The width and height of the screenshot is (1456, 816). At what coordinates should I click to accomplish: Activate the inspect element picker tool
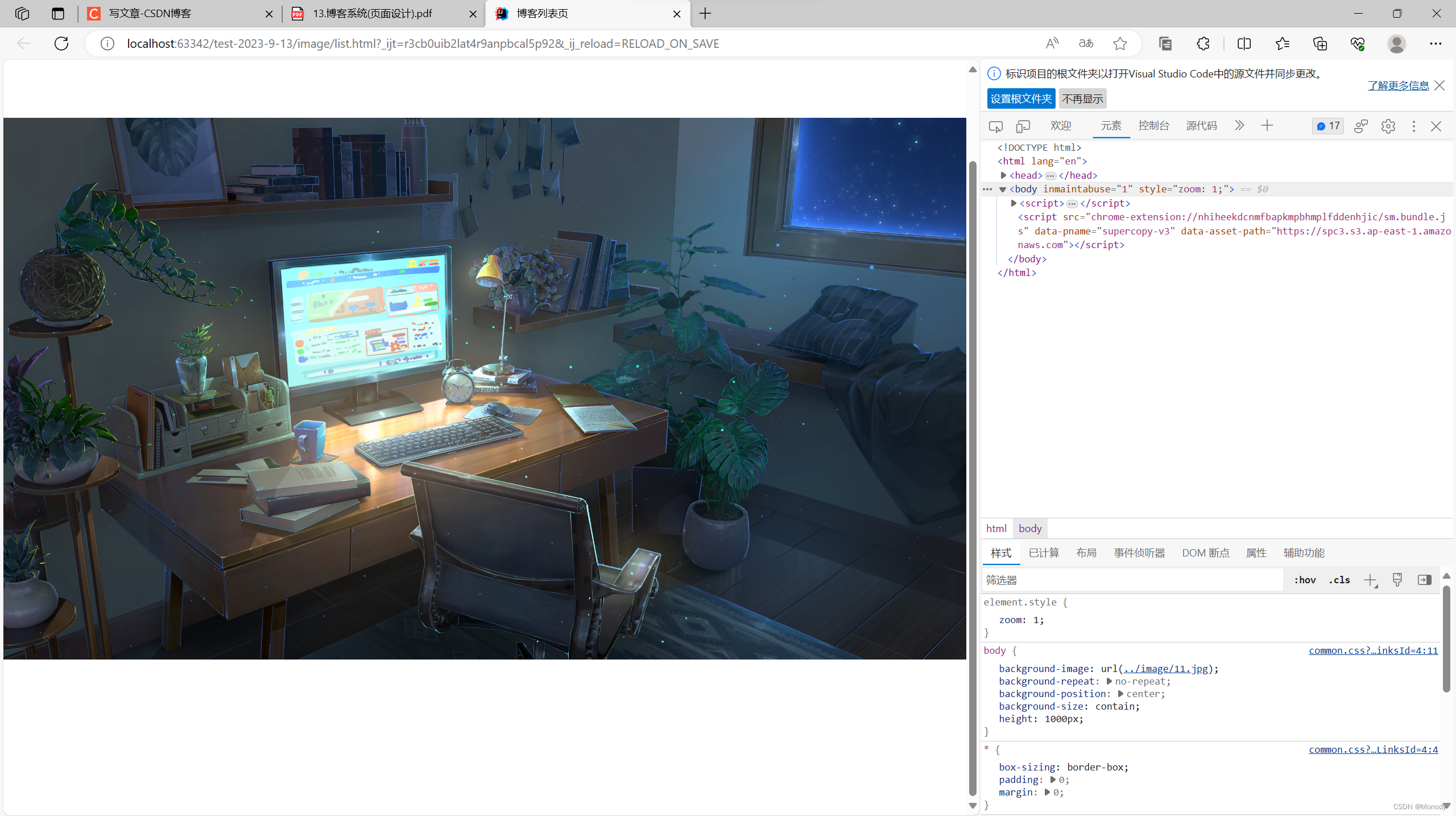[995, 126]
